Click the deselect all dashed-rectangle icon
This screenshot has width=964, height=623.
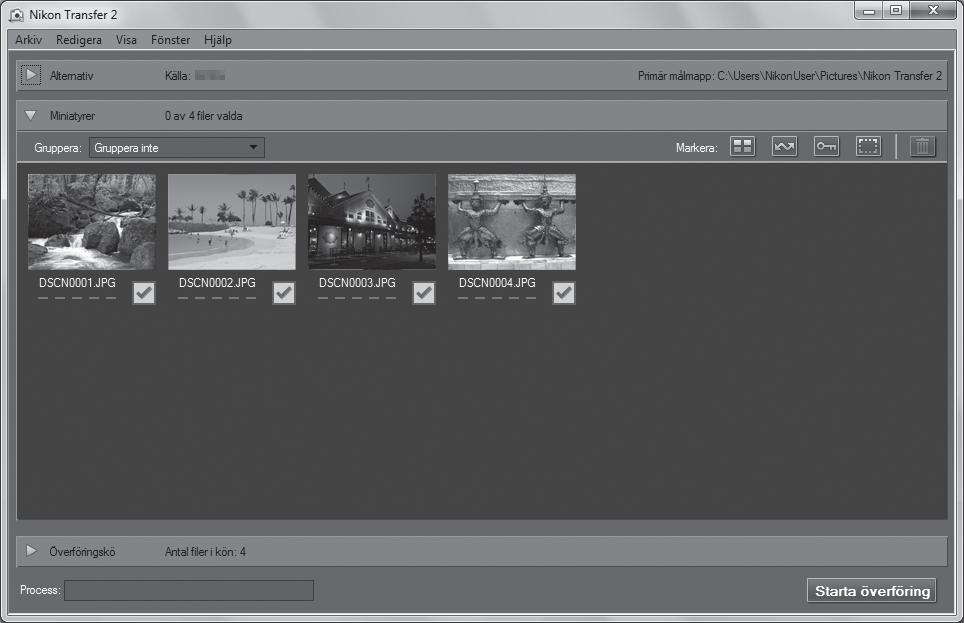[868, 146]
